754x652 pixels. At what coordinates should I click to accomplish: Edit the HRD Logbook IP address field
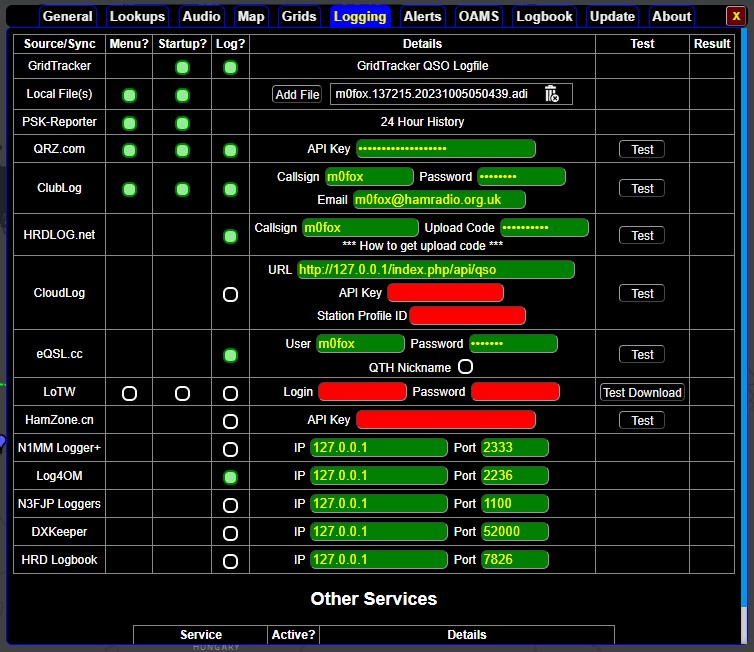click(x=379, y=559)
